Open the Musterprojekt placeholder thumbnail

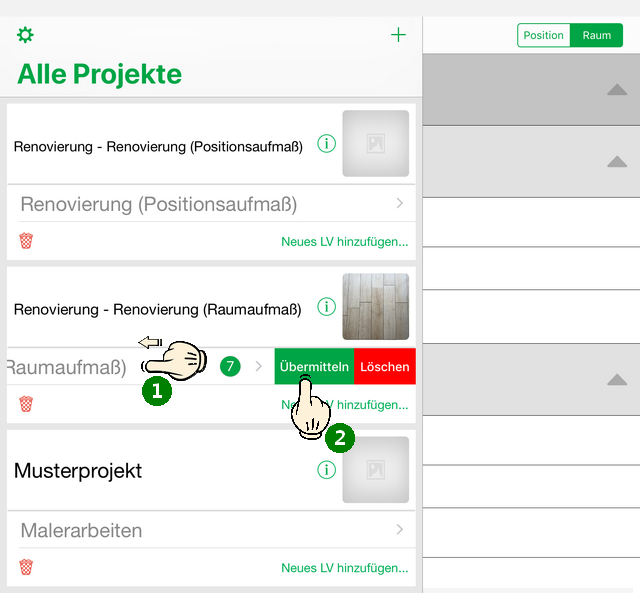[x=376, y=470]
